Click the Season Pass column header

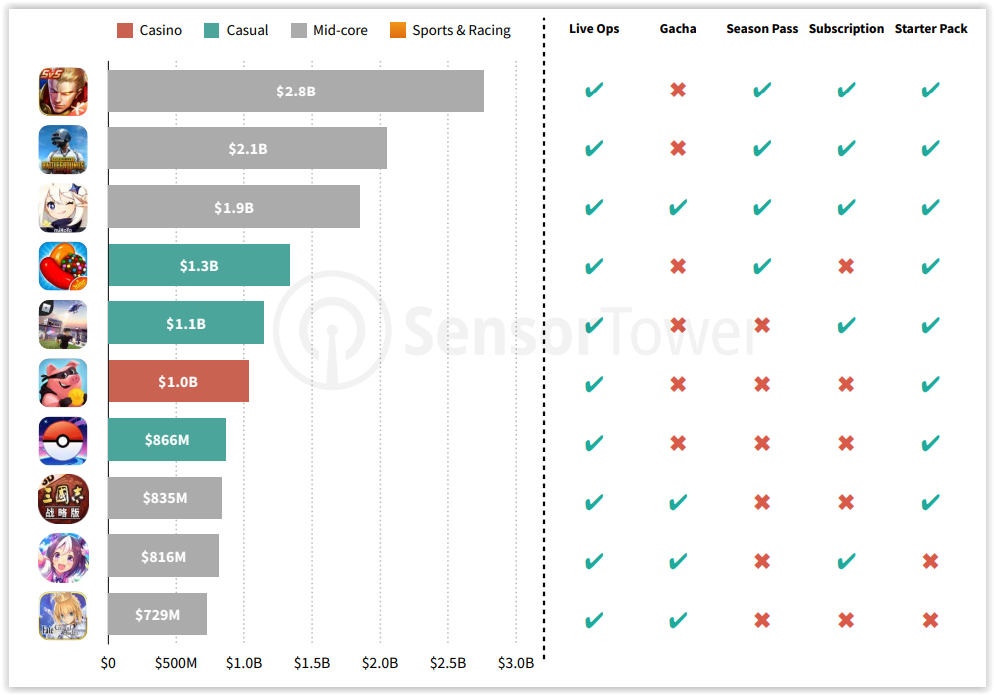click(762, 29)
